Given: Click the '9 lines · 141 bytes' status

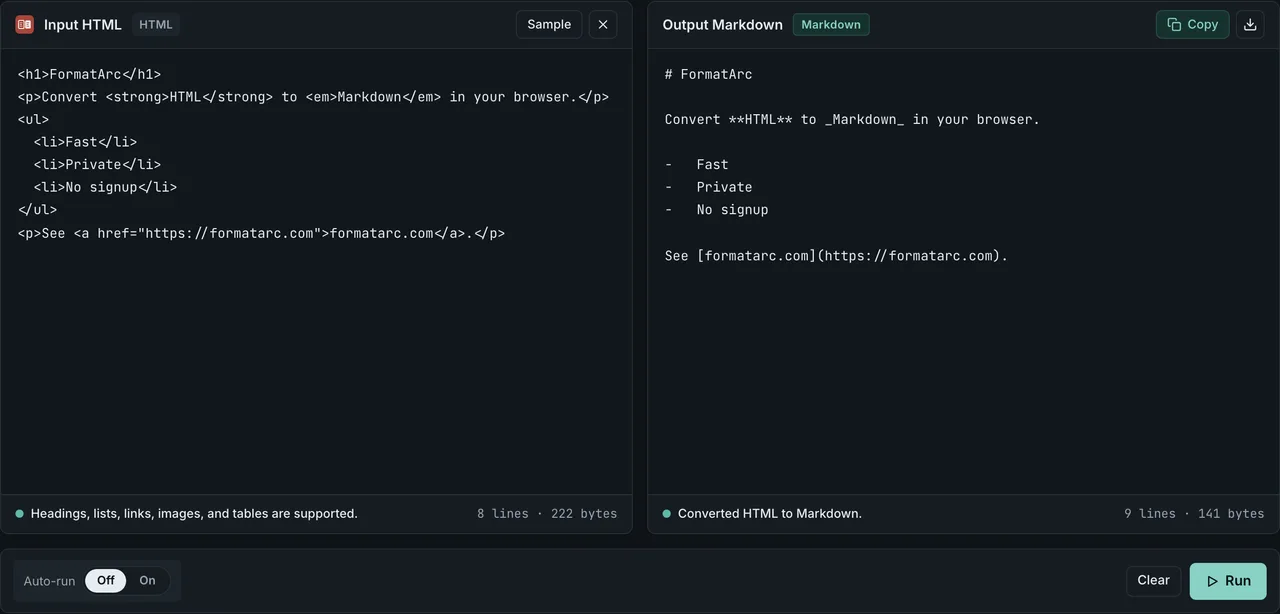Looking at the screenshot, I should click(x=1194, y=513).
